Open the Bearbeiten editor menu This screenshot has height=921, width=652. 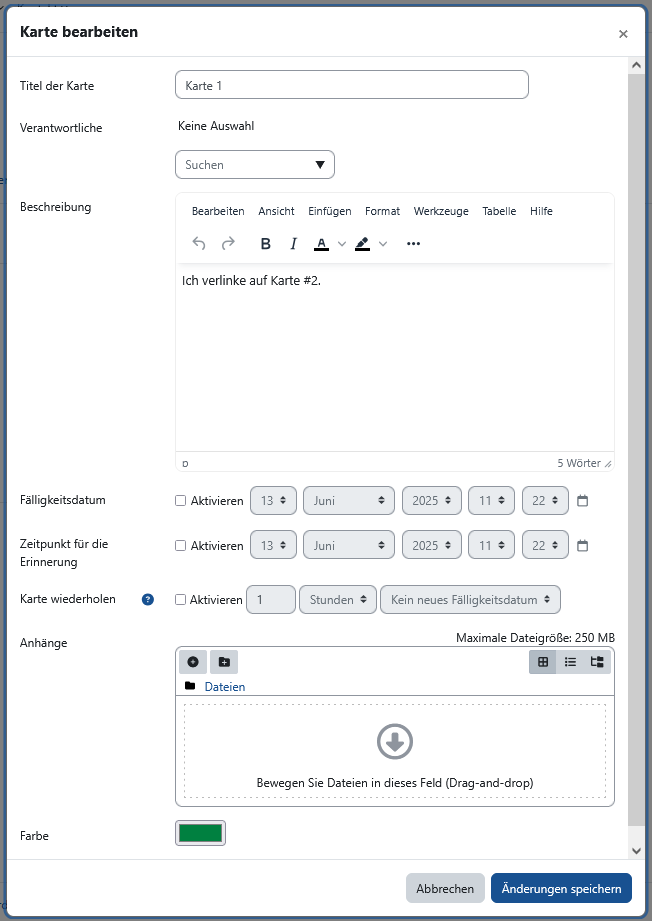click(218, 211)
